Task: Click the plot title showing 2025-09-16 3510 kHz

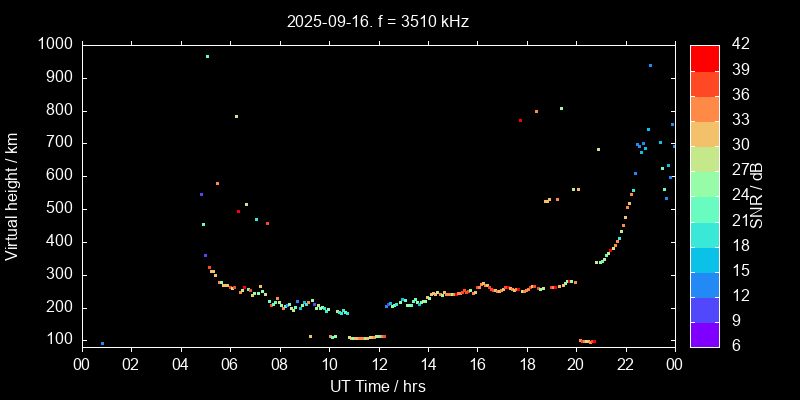Action: coord(378,21)
